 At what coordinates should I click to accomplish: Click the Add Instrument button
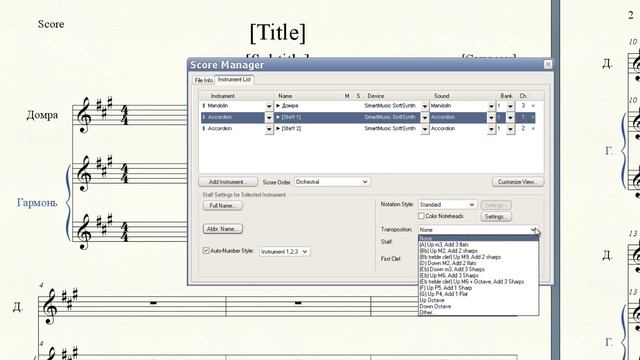click(x=228, y=182)
